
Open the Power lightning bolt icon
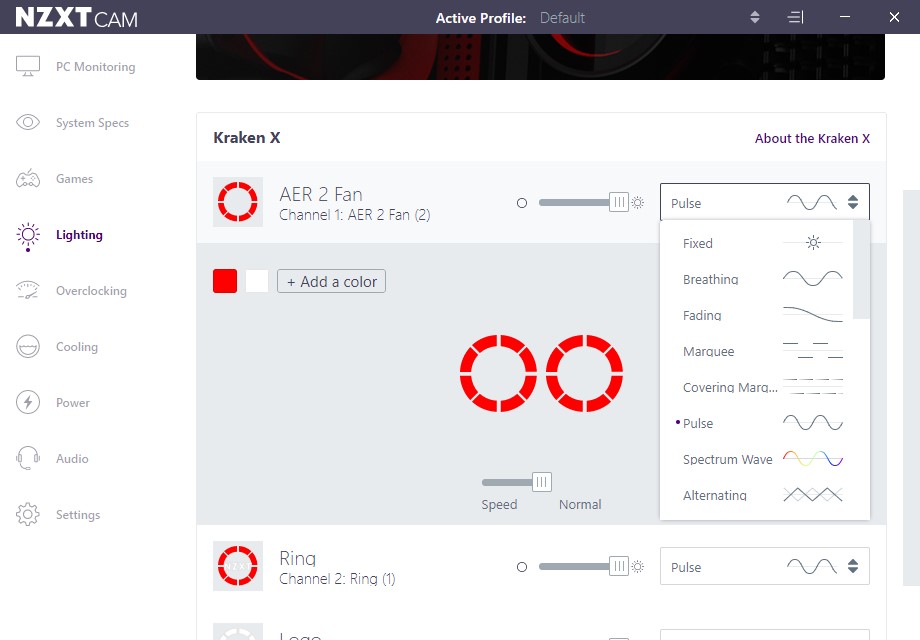[28, 402]
